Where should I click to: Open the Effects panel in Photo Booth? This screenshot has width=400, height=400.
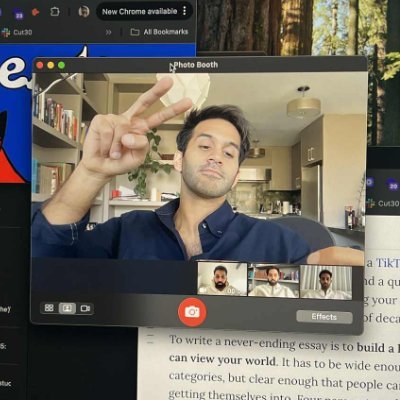[x=324, y=317]
